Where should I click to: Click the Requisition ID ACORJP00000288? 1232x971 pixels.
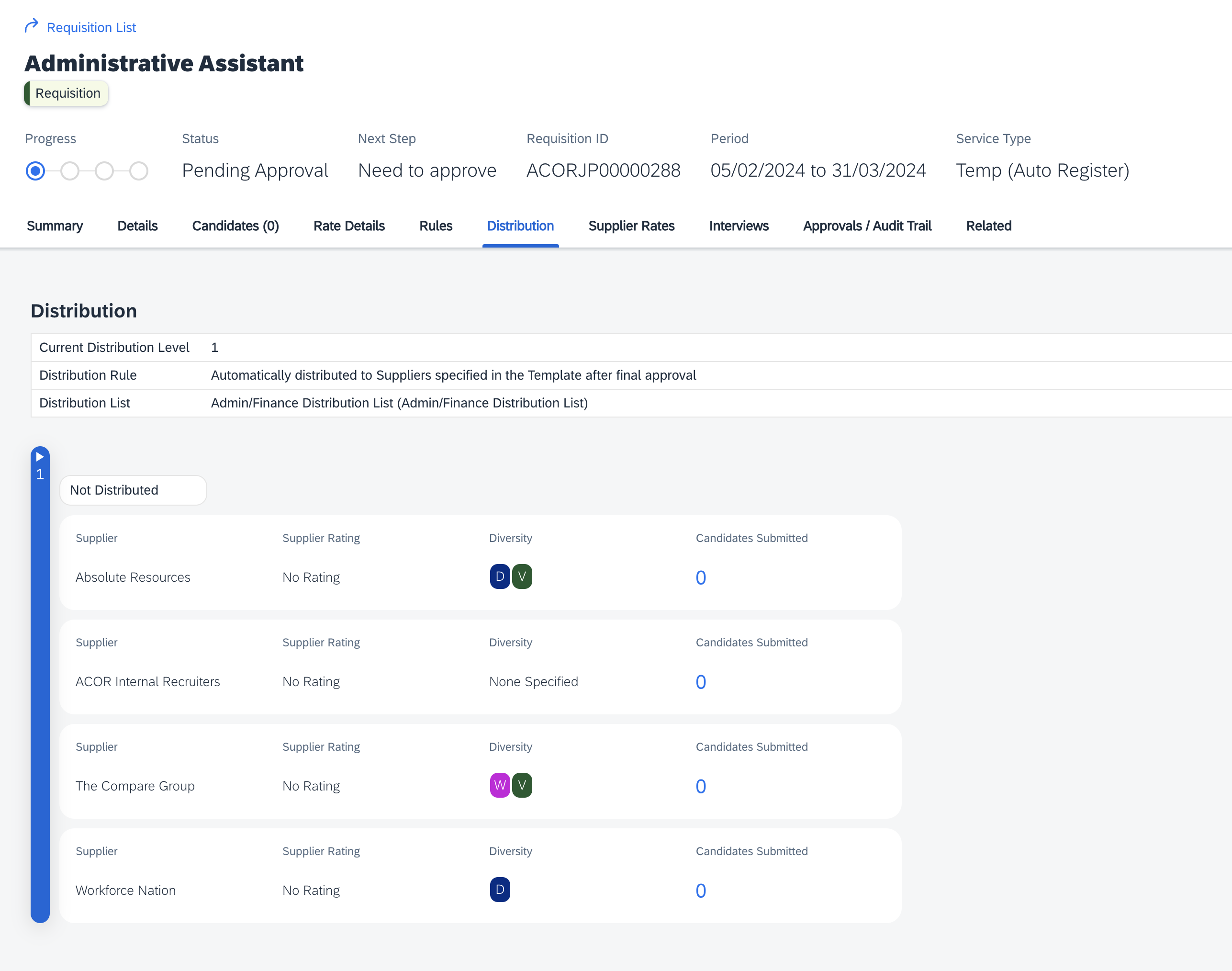click(x=604, y=170)
